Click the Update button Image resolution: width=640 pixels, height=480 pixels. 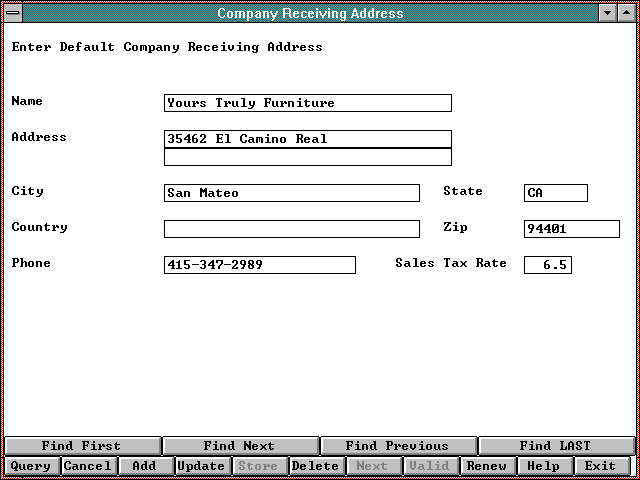point(202,466)
